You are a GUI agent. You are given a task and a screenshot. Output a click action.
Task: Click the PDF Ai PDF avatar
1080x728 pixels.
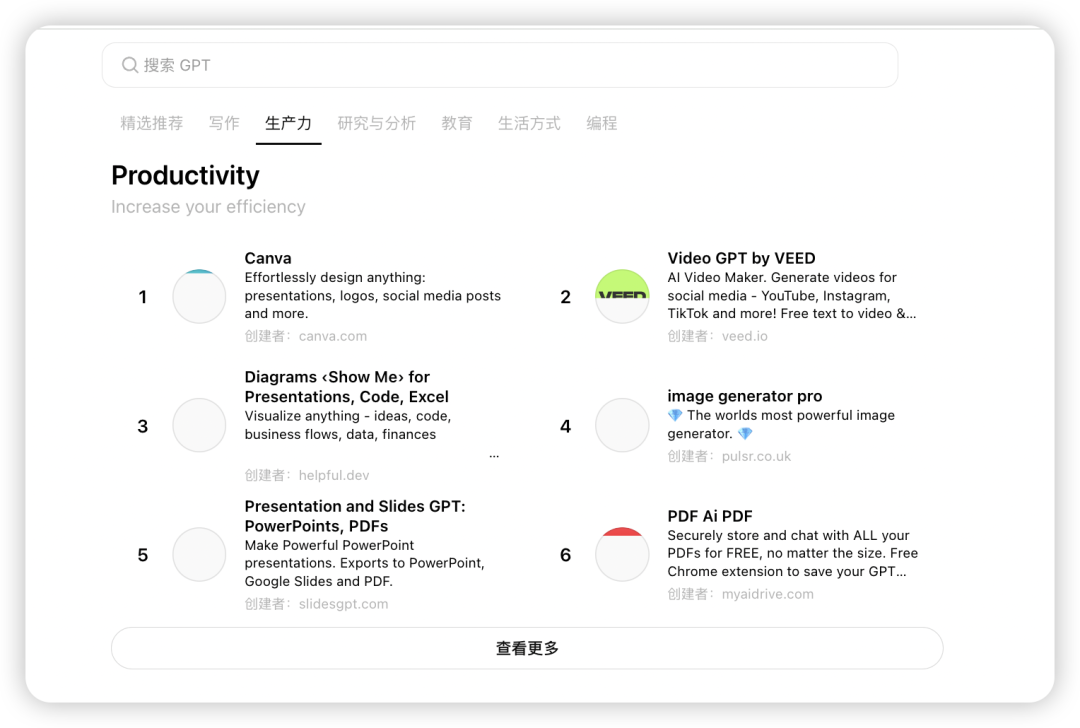tap(622, 554)
